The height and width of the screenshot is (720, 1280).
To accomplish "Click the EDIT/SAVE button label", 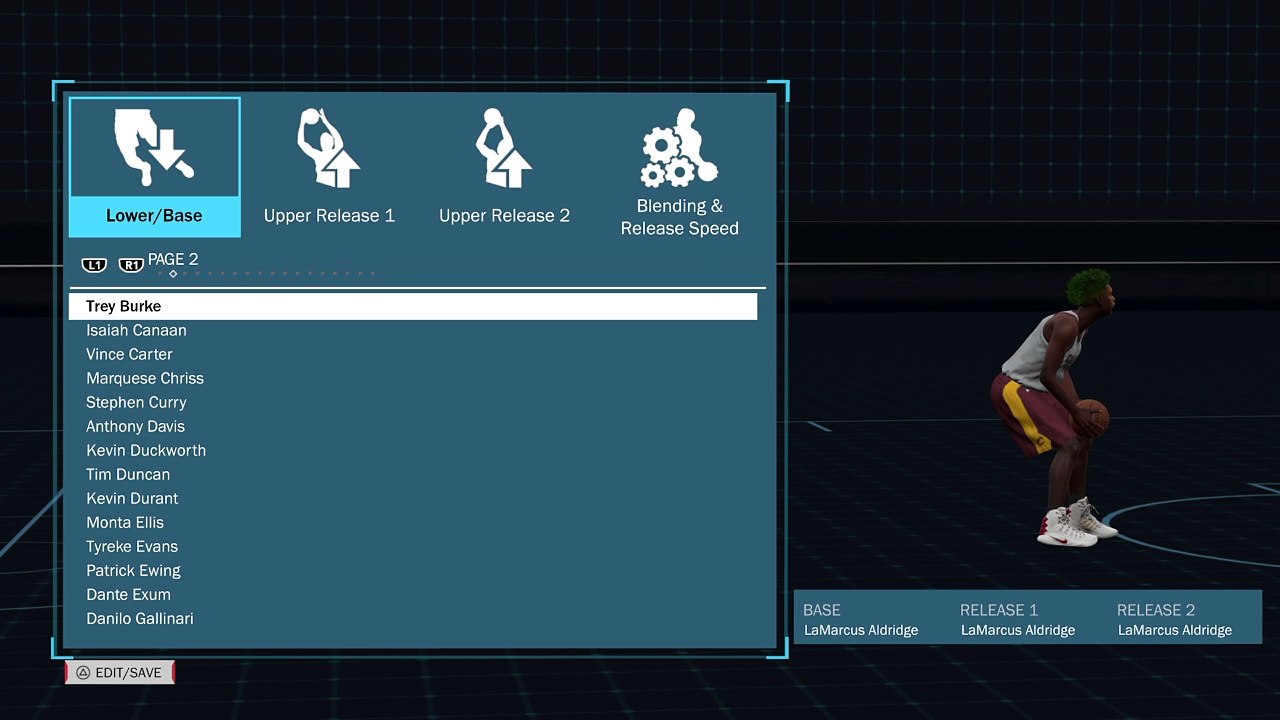I will 128,673.
